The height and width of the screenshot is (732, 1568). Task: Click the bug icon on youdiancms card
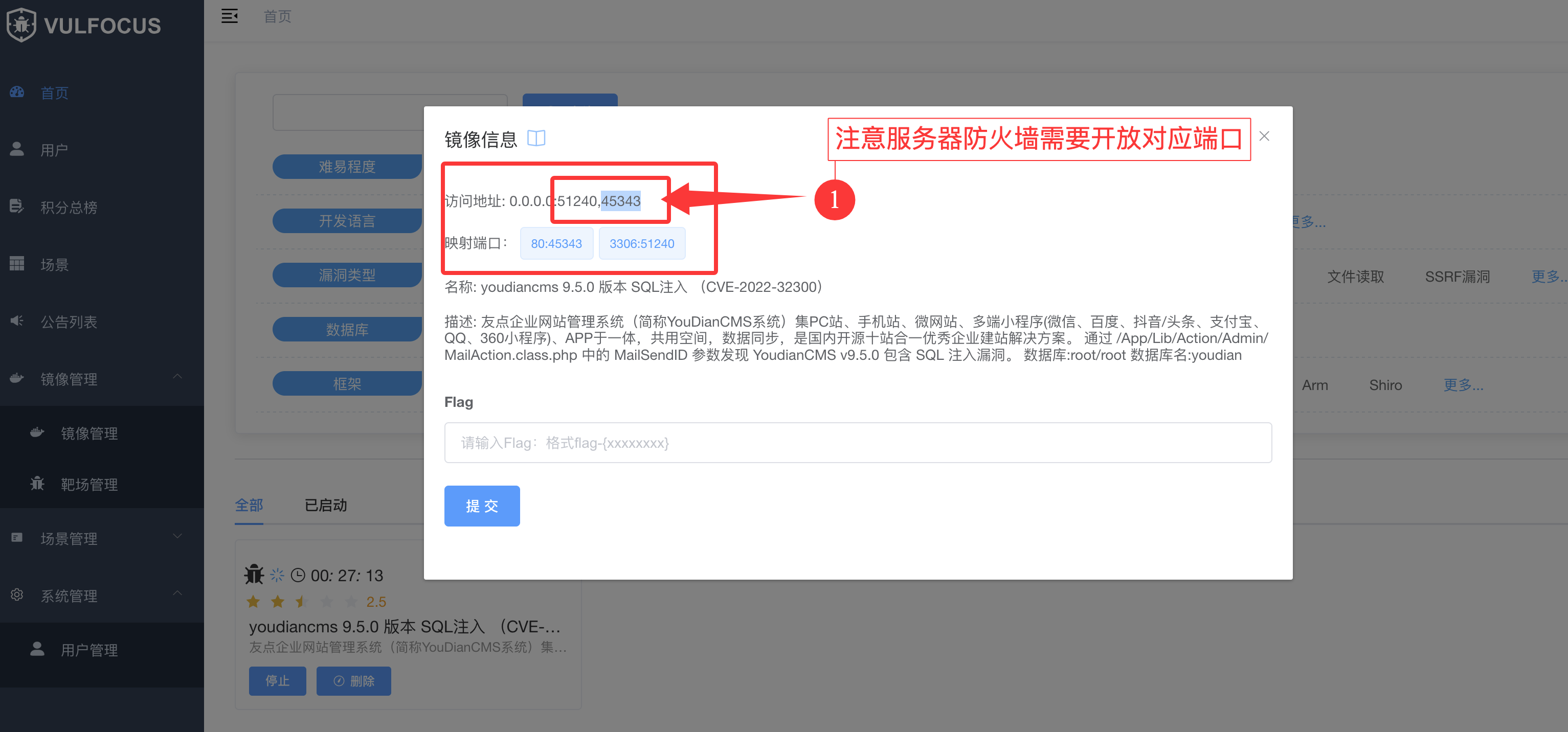pyautogui.click(x=254, y=575)
